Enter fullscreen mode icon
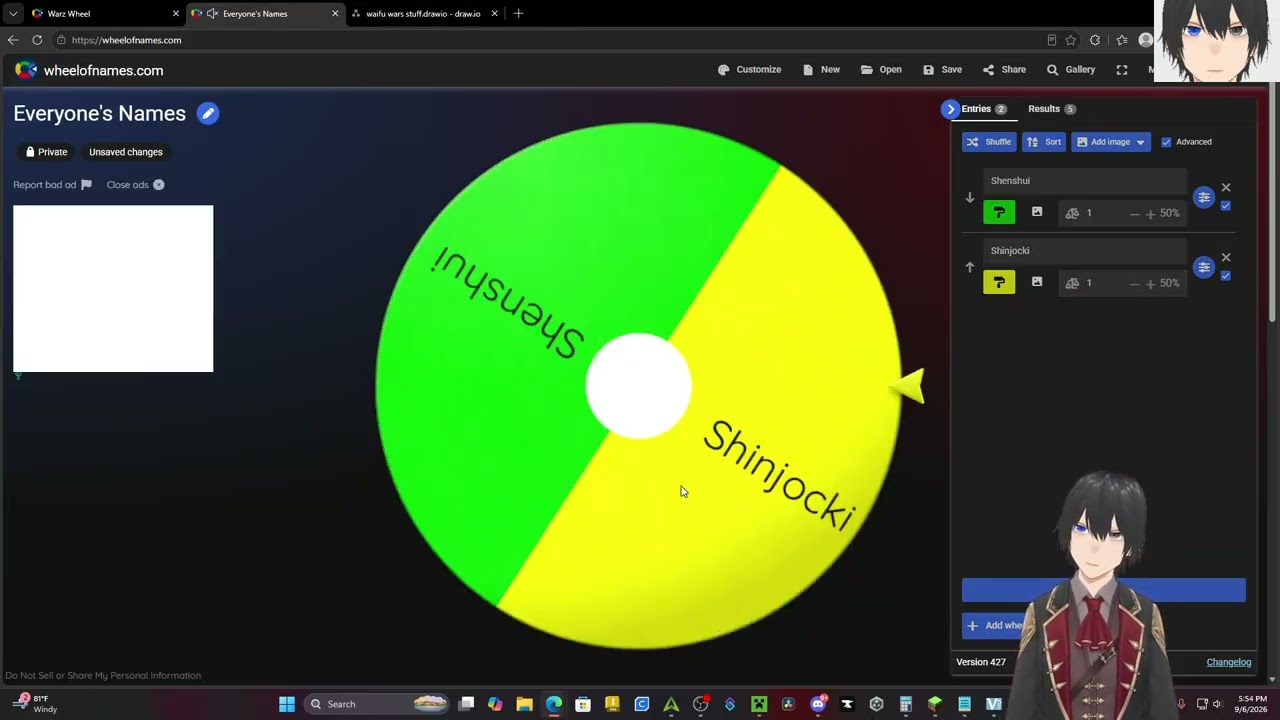 1122,70
